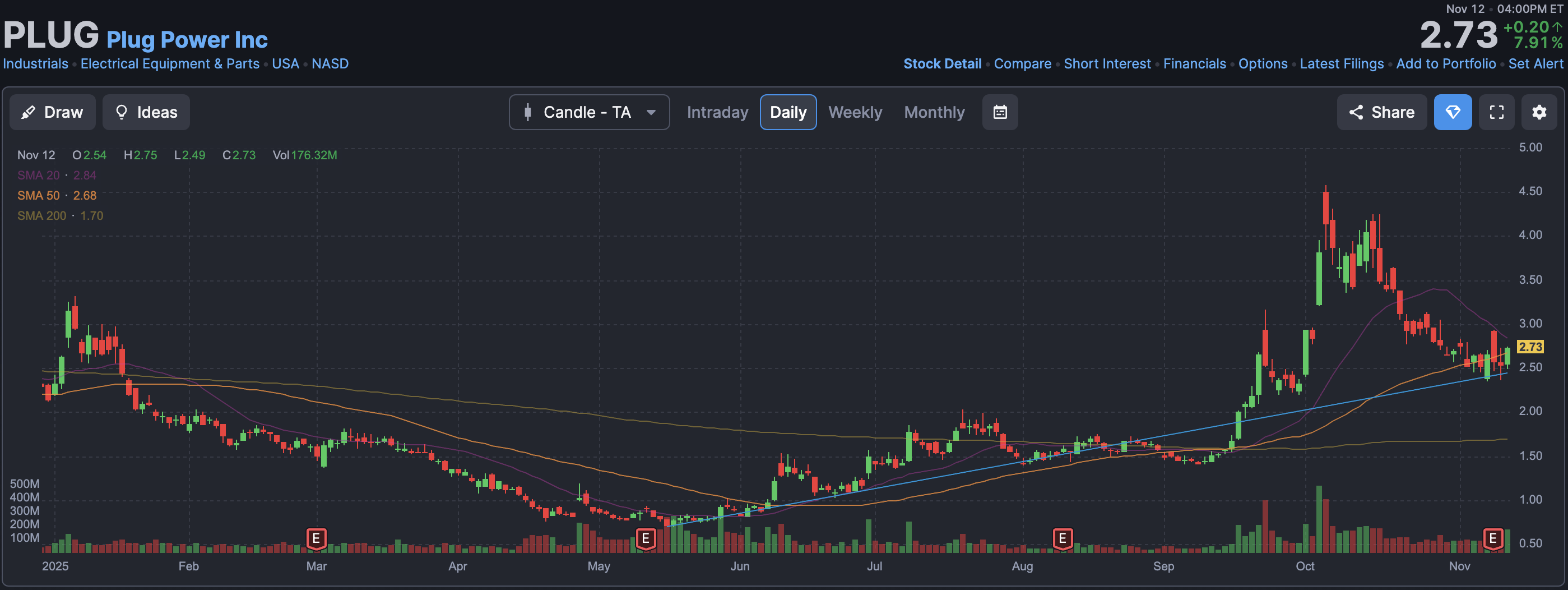The width and height of the screenshot is (1568, 590).
Task: Toggle fullscreen chart mode icon
Action: click(1496, 112)
